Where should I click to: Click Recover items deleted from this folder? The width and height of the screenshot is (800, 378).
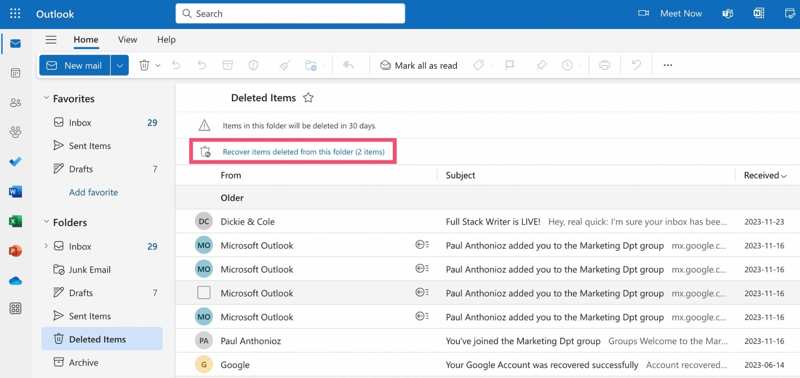click(x=304, y=152)
